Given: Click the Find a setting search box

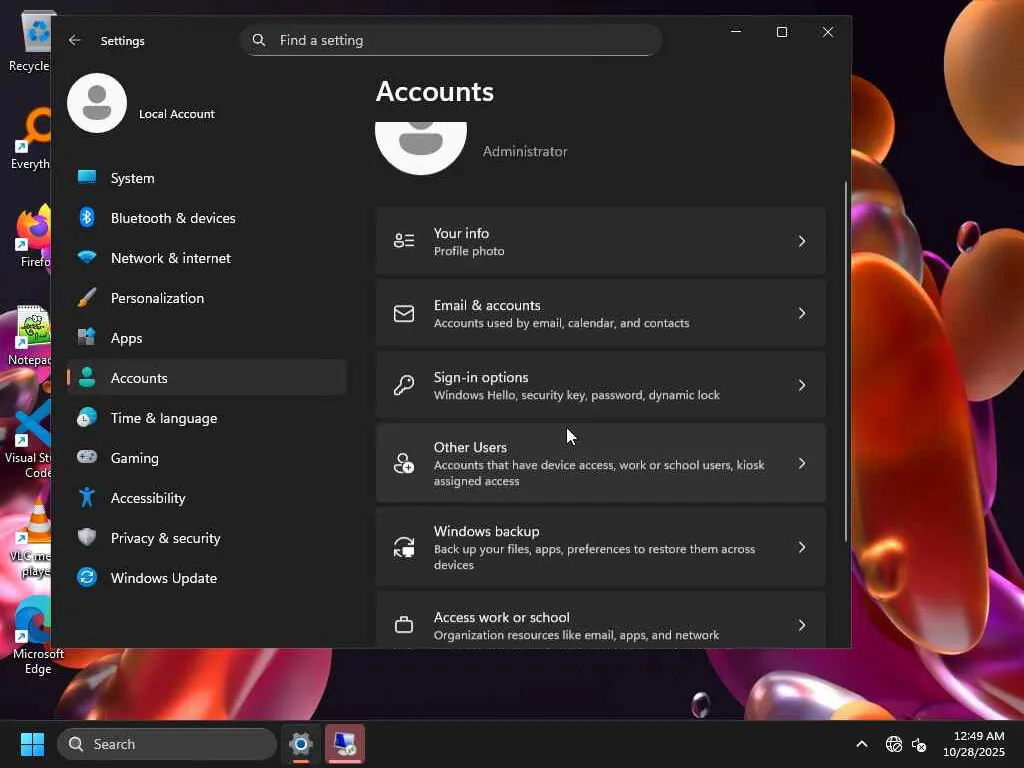Looking at the screenshot, I should (451, 40).
